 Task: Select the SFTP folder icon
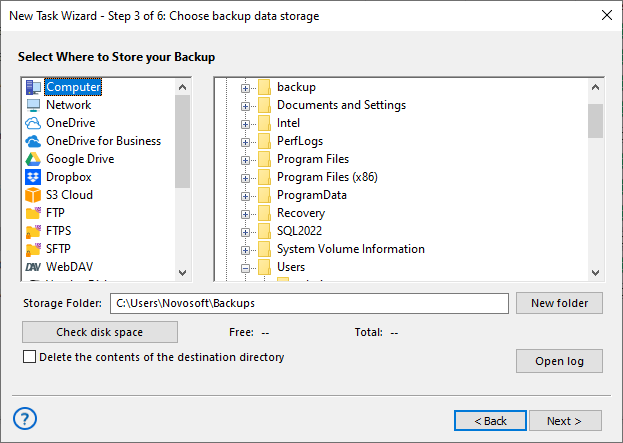[33, 249]
